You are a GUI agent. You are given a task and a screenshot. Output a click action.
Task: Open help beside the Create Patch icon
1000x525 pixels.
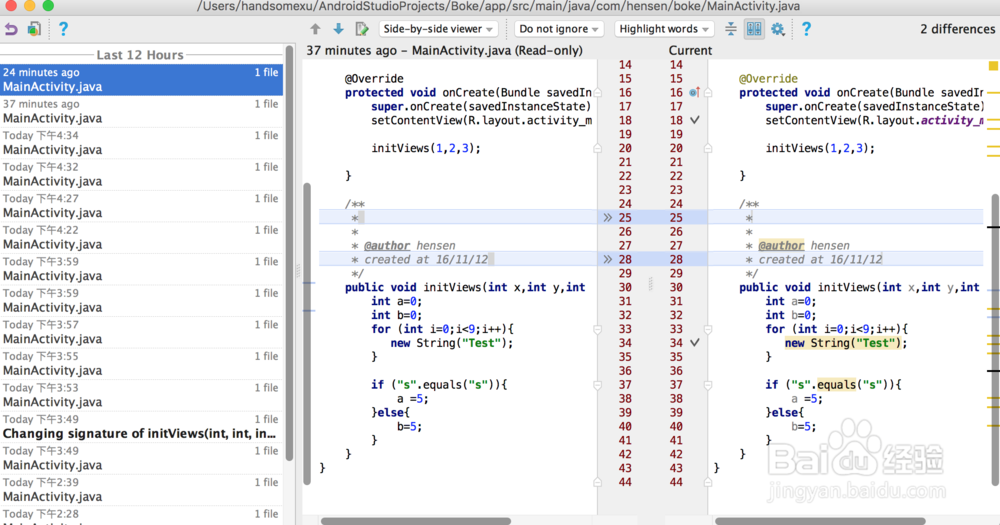pos(63,29)
